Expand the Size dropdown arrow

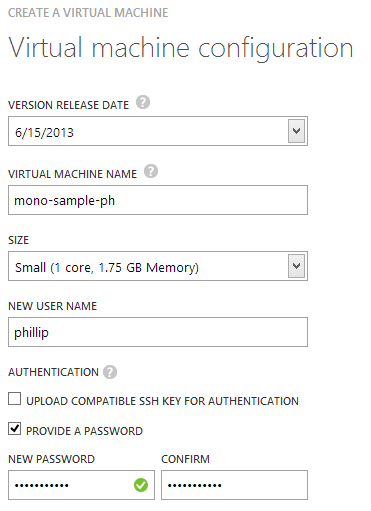[x=296, y=266]
